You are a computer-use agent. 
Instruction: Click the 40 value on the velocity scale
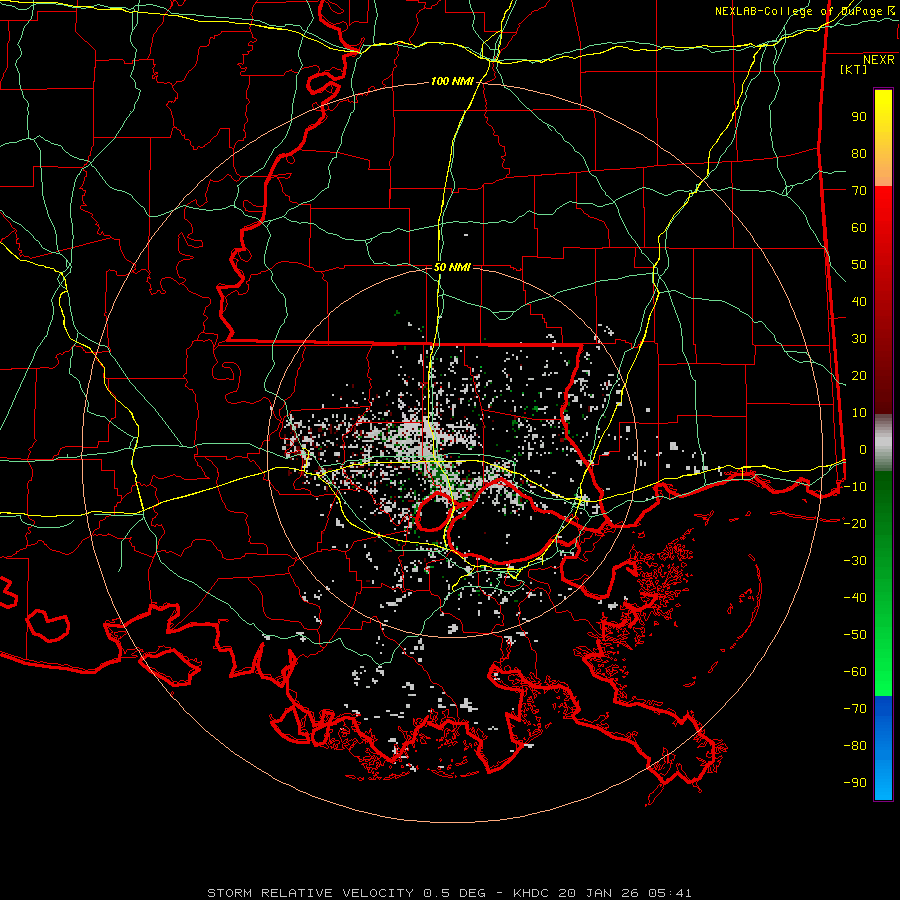click(x=859, y=302)
